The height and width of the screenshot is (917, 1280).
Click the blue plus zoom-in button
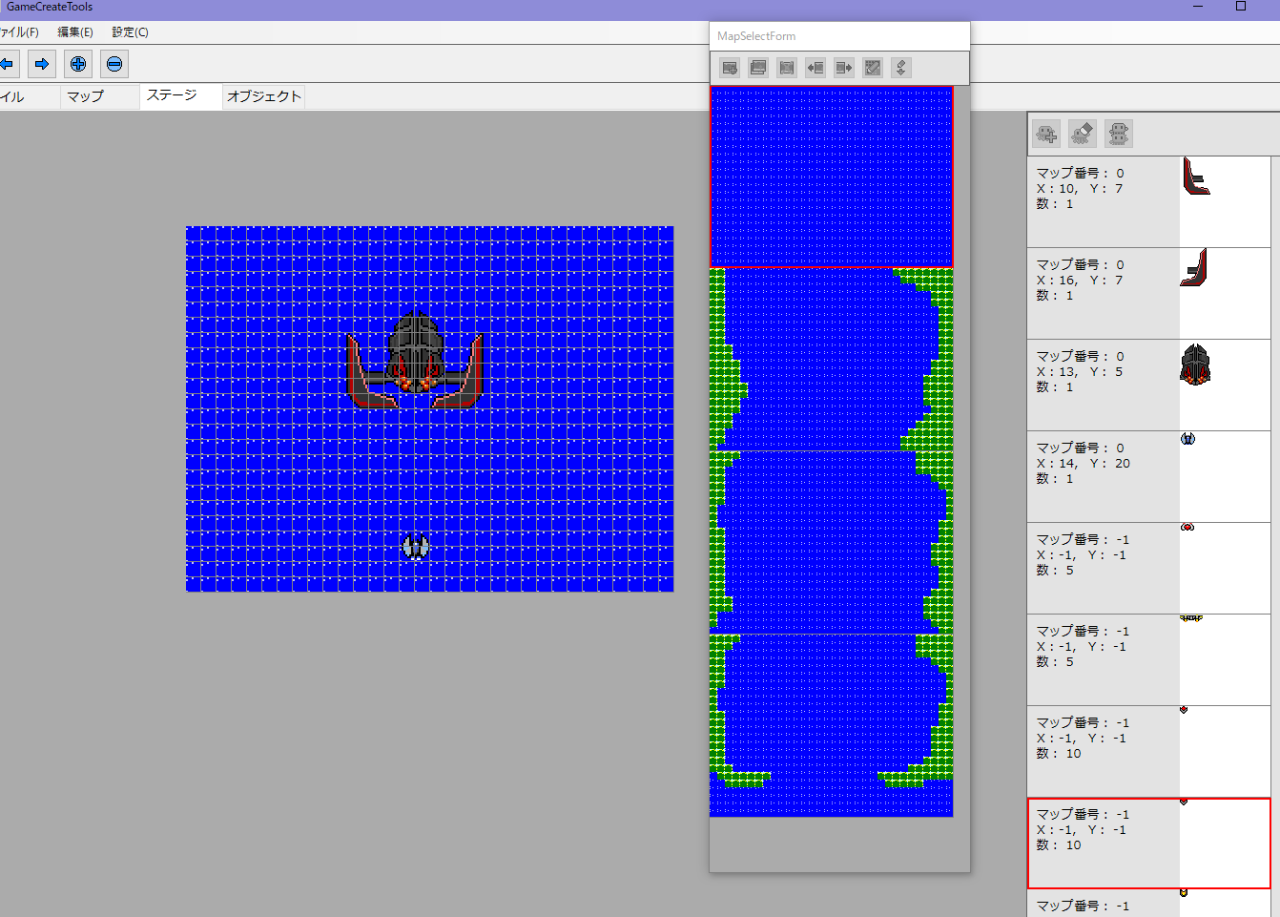tap(78, 64)
